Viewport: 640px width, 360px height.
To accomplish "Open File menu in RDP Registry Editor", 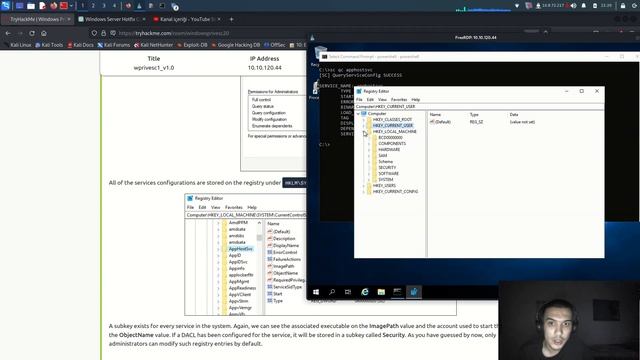I will pos(359,100).
